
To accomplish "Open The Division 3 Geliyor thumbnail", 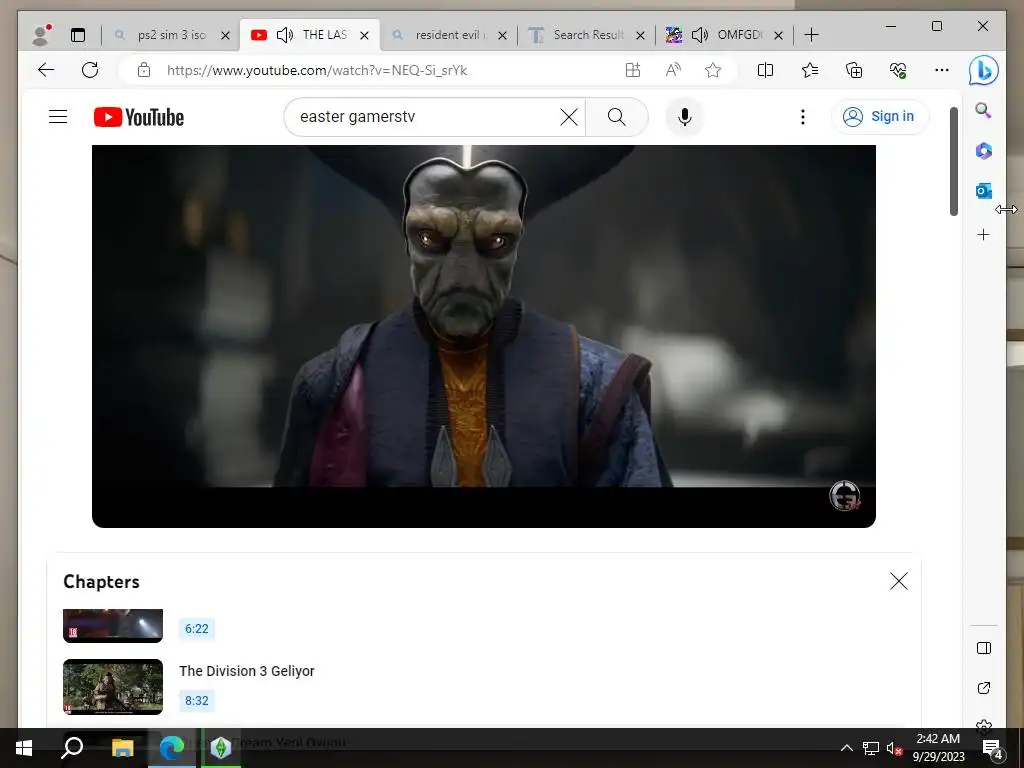I will tap(113, 687).
